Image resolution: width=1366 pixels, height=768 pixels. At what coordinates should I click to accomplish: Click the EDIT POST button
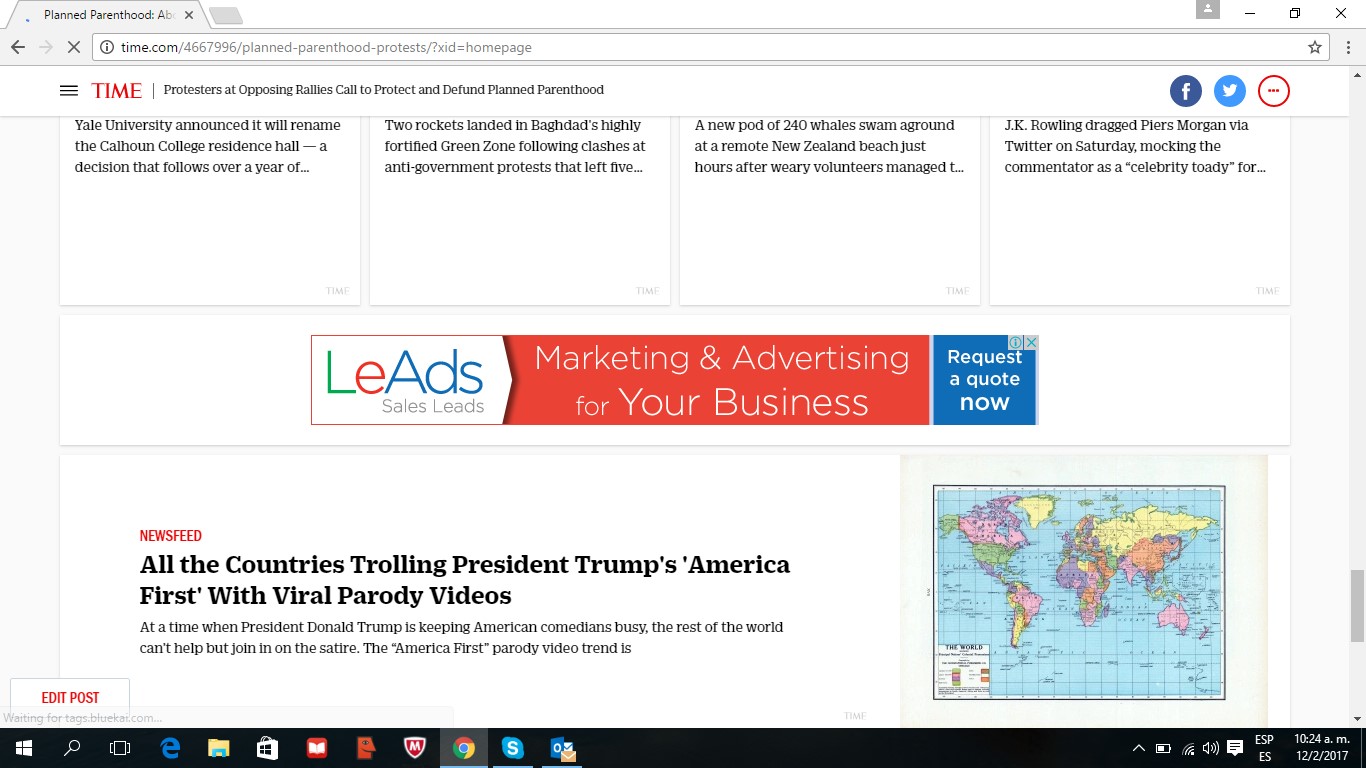point(70,698)
